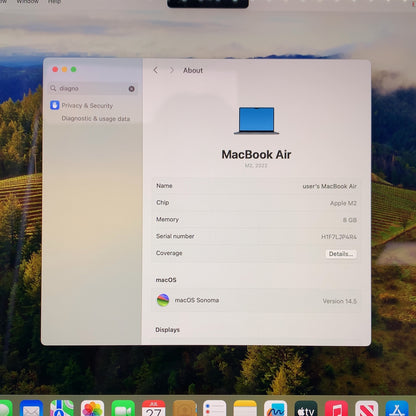The width and height of the screenshot is (416, 416).
Task: Open the App Store in the Dock
Action: (x=397, y=409)
